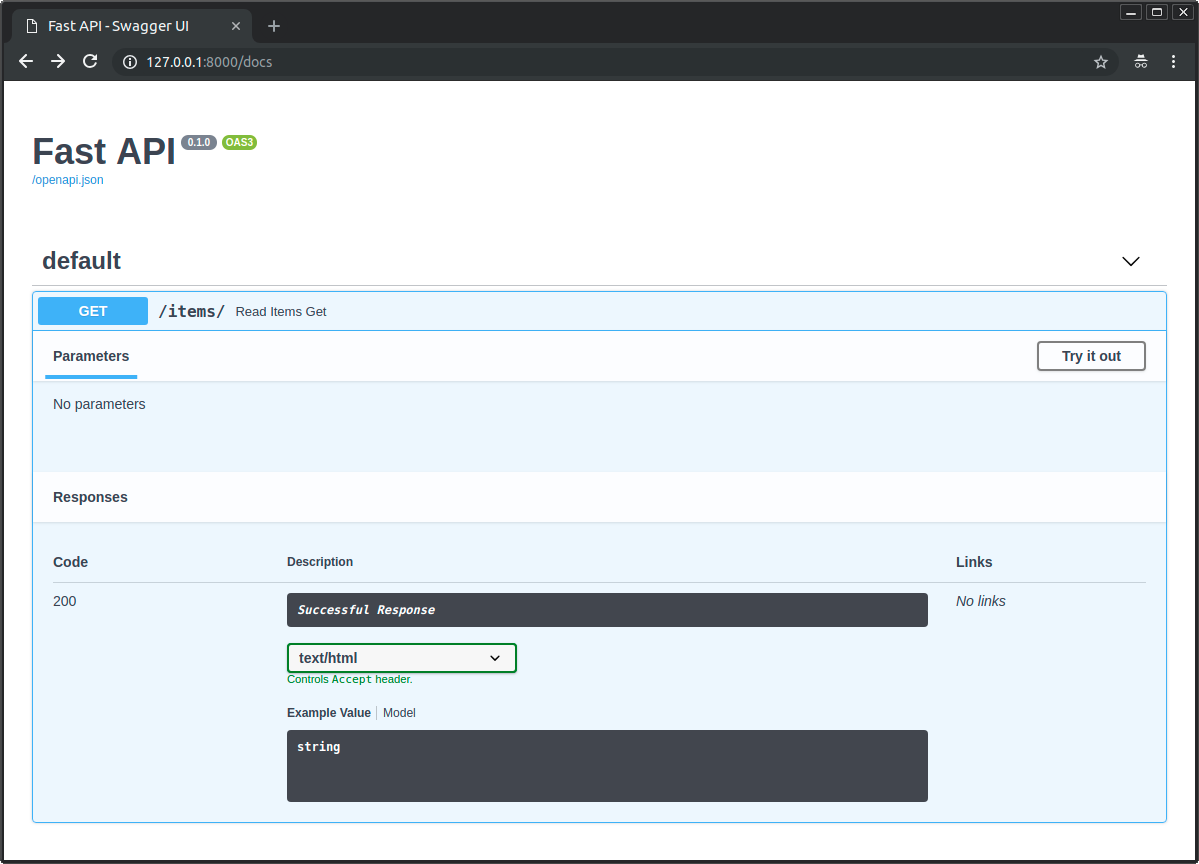Viewport: 1199px width, 864px height.
Task: Switch to the Model tab
Action: (x=399, y=713)
